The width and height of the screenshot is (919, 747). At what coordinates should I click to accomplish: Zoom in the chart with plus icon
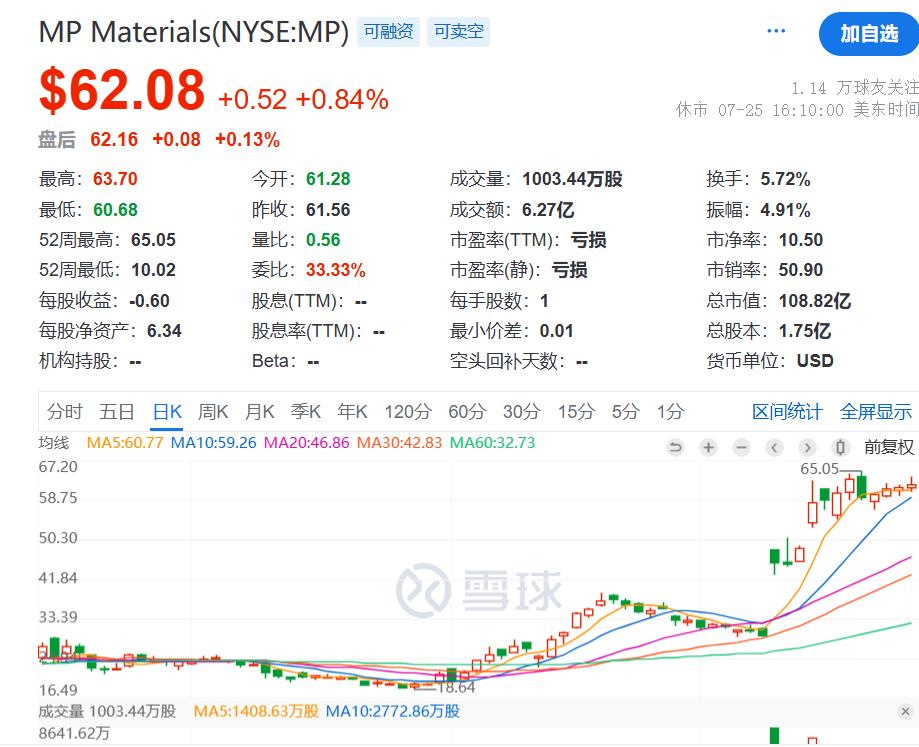pyautogui.click(x=708, y=448)
